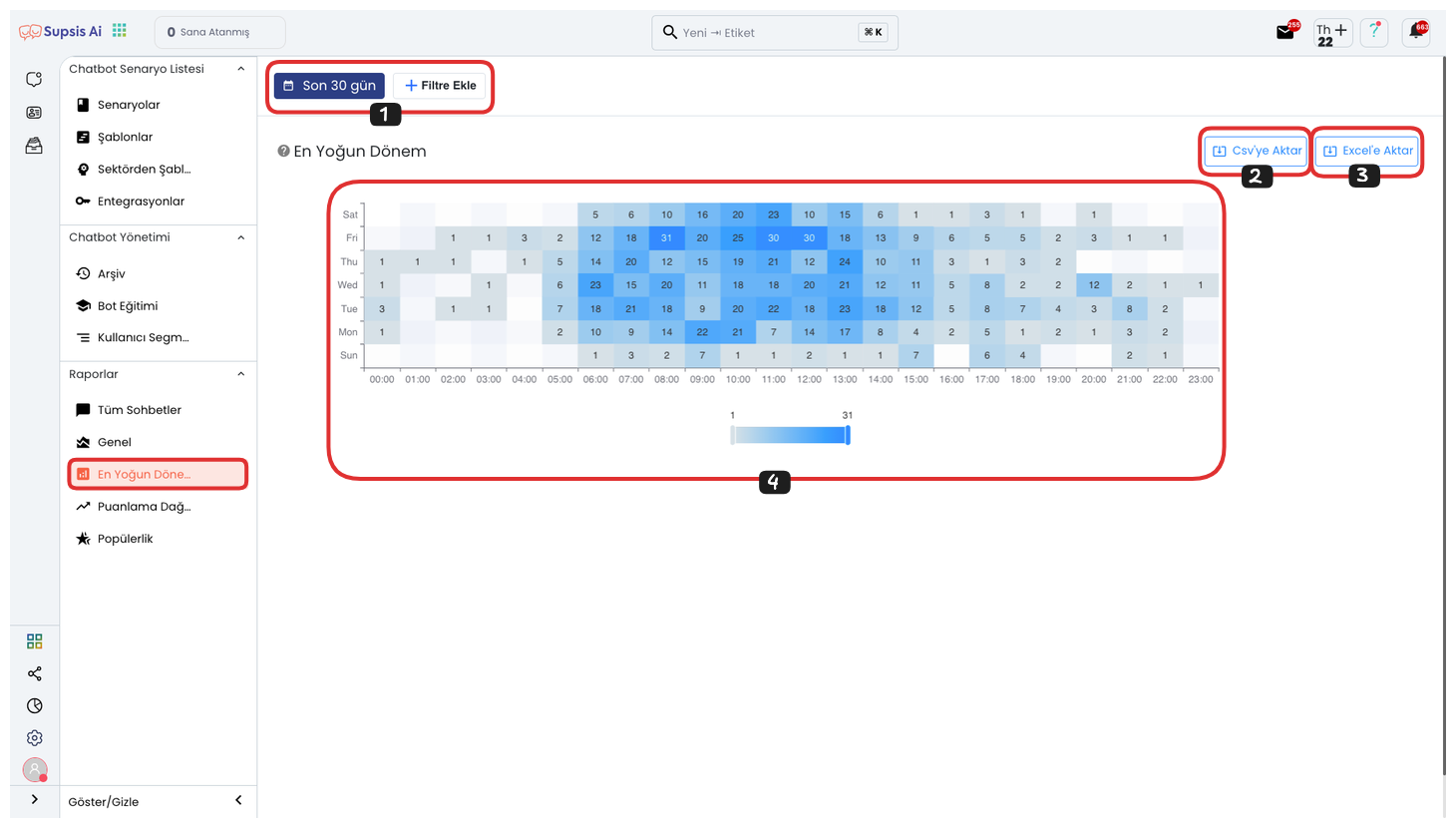The height and width of the screenshot is (828, 1456).
Task: Open the green apps grid icon
Action: tap(120, 31)
